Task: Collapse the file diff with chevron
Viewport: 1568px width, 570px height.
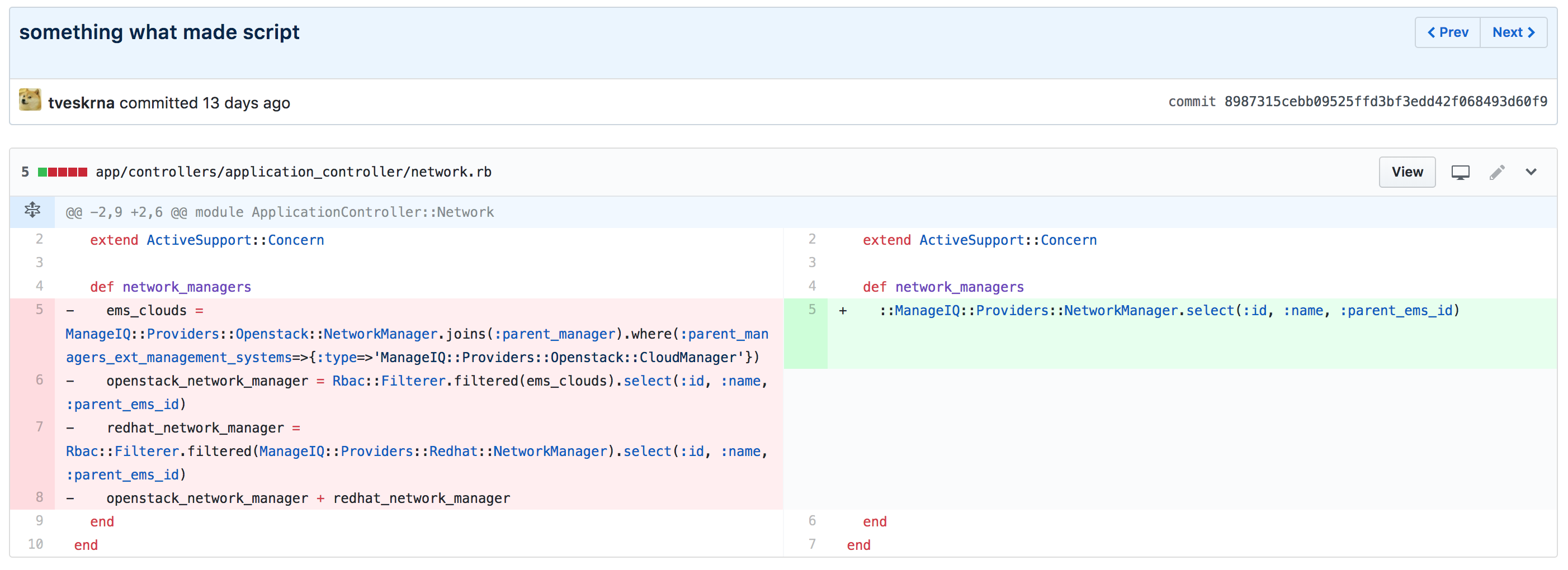Action: coord(1531,172)
